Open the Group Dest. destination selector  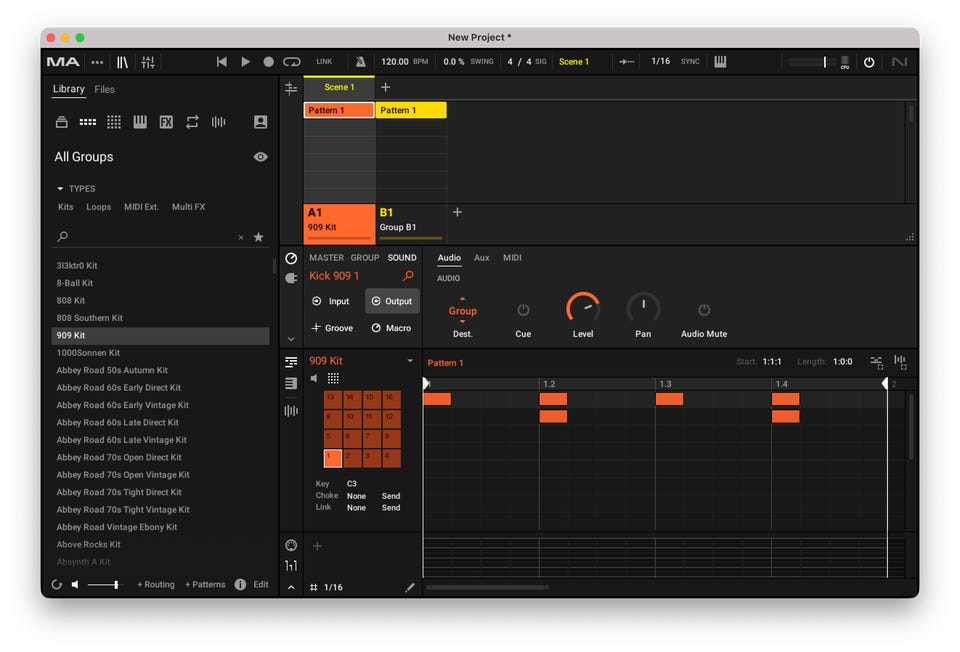point(462,311)
